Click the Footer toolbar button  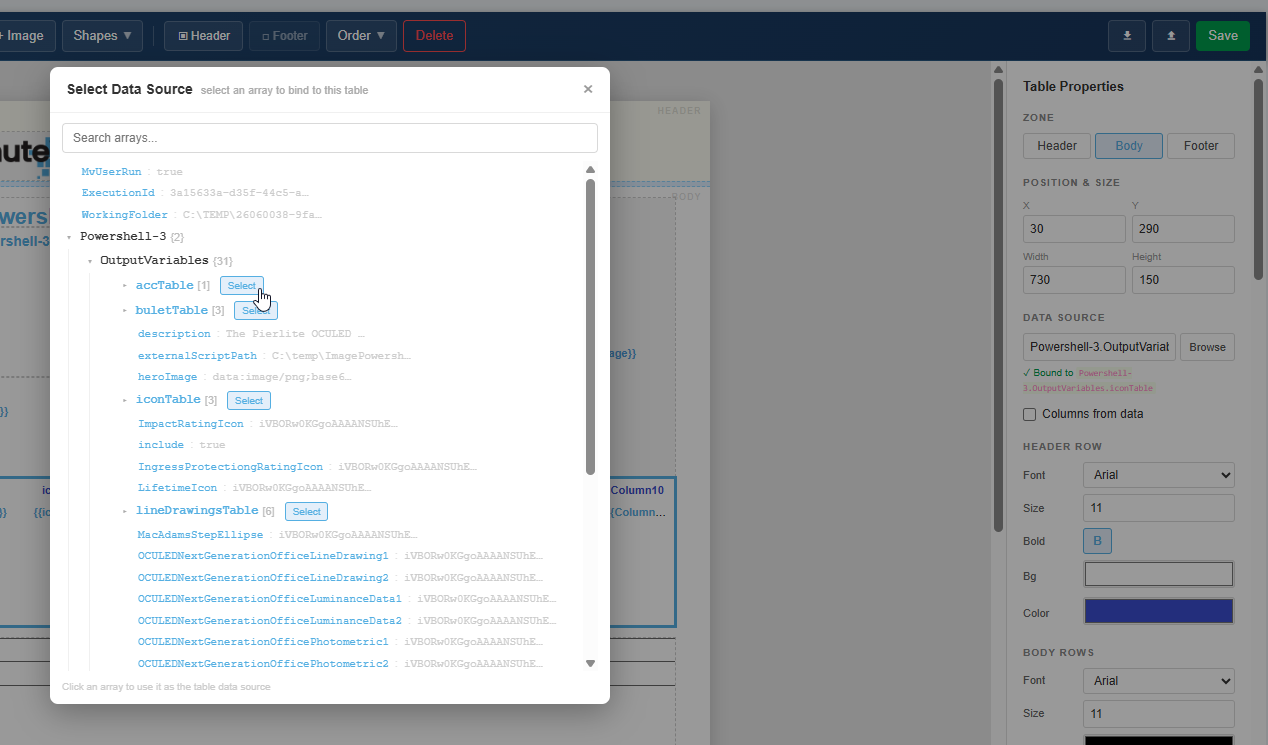pos(285,36)
